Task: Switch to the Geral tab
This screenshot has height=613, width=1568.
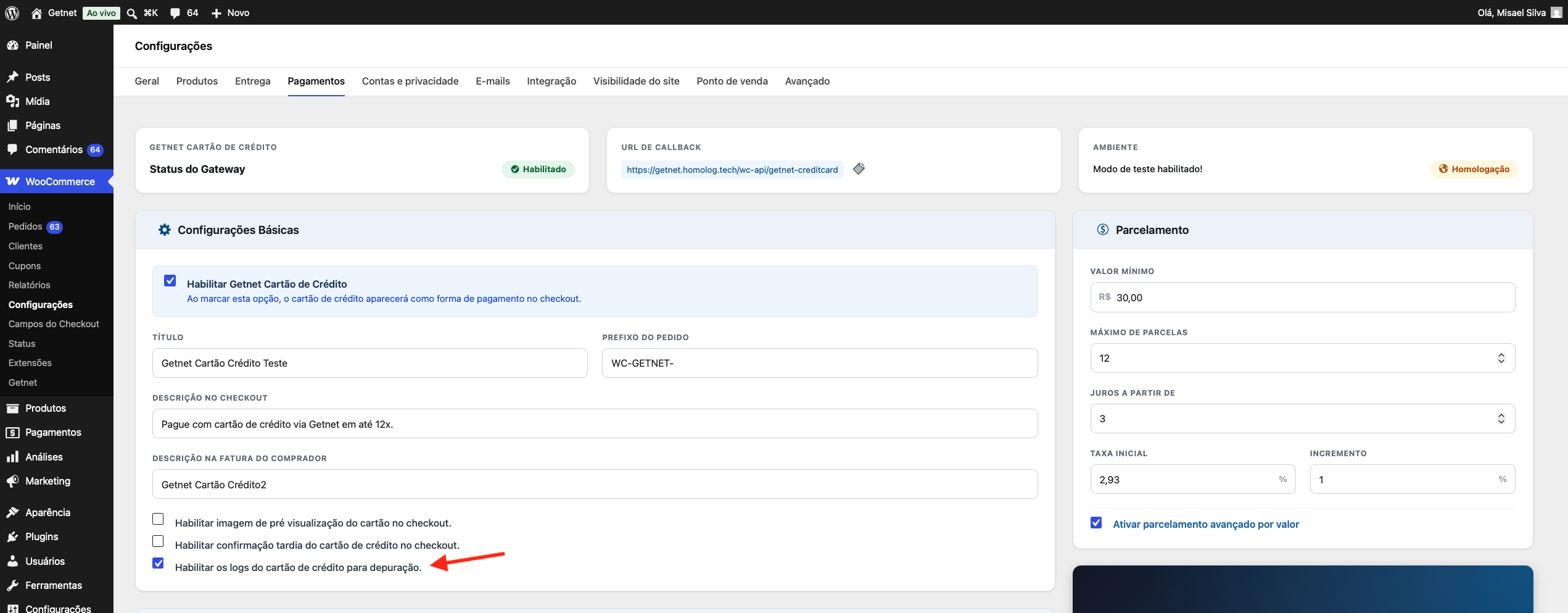Action: click(x=147, y=81)
